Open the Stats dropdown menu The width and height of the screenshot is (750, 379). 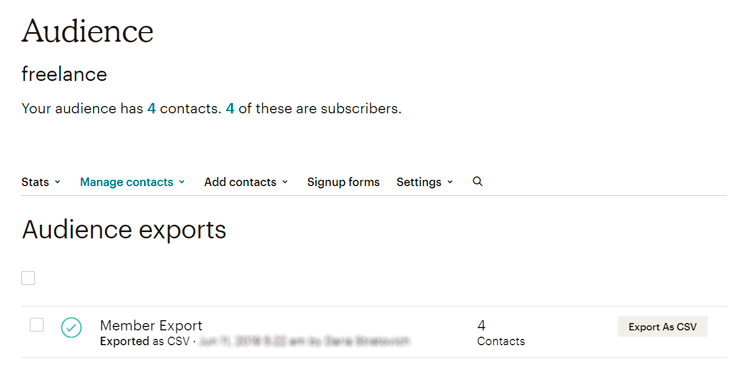(41, 182)
